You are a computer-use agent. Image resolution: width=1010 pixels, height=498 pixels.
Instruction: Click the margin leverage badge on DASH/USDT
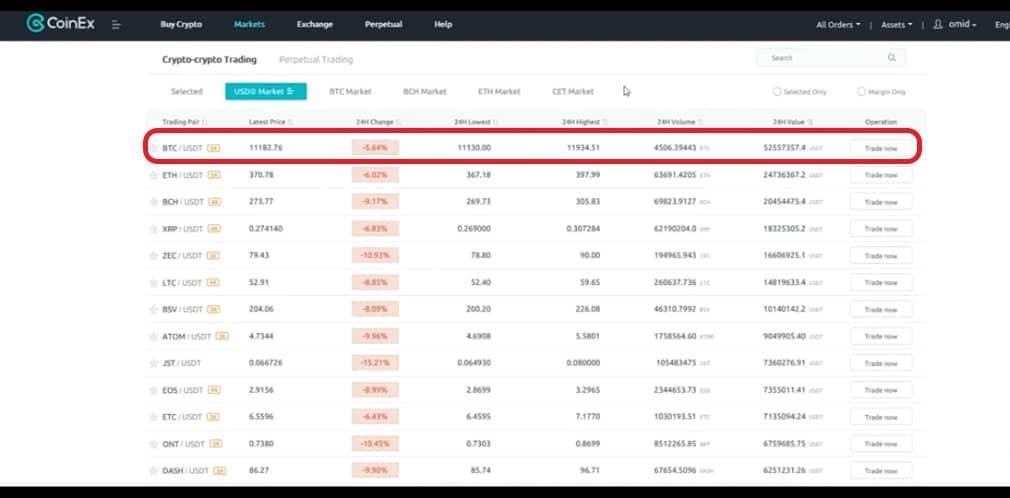pyautogui.click(x=220, y=471)
